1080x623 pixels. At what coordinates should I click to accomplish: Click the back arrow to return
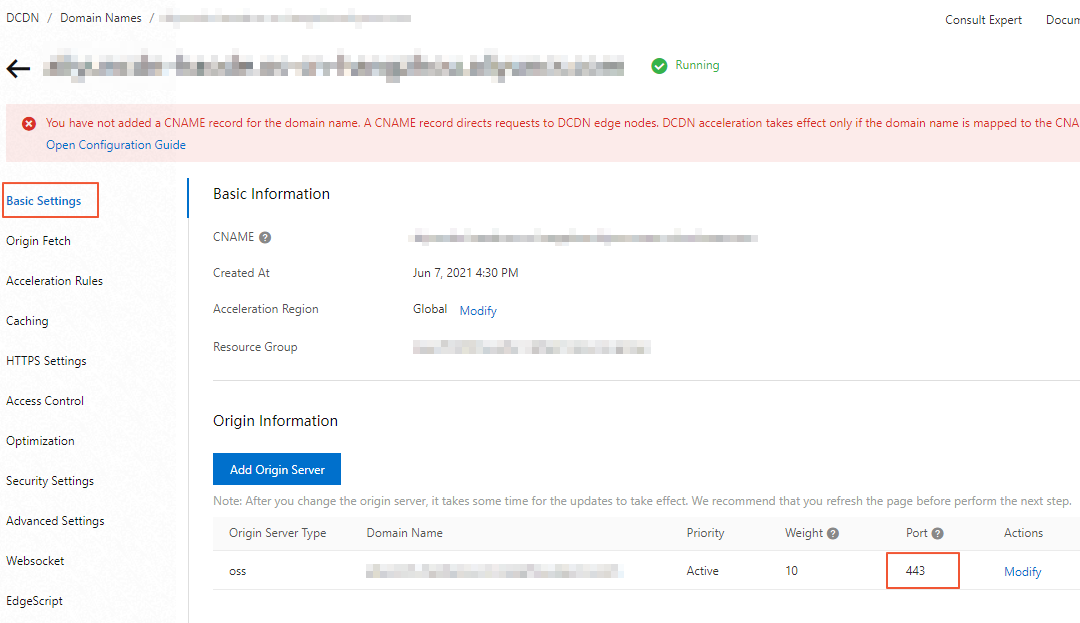coord(19,68)
